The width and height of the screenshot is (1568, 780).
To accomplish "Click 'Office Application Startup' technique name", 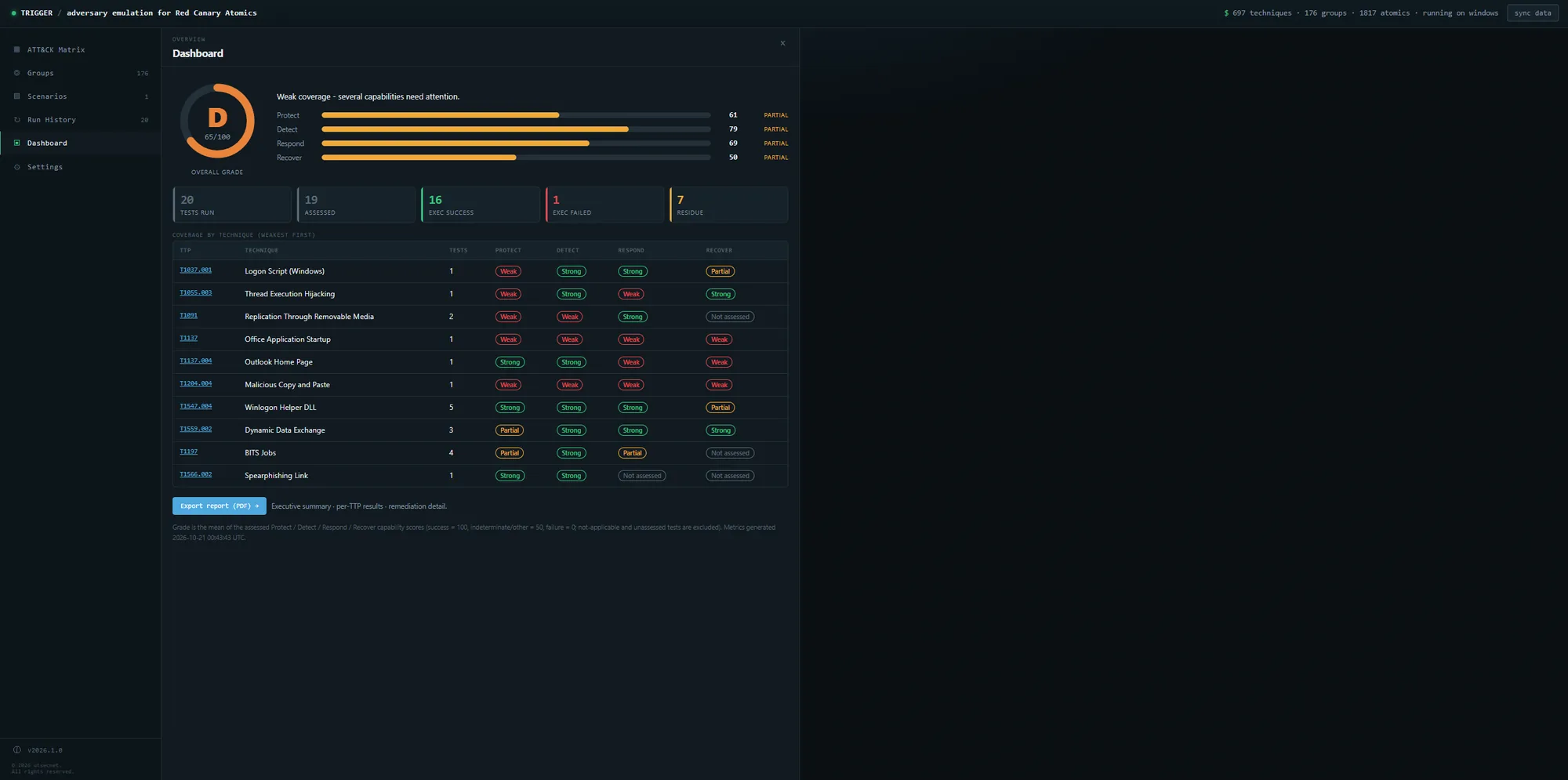I will coord(288,339).
